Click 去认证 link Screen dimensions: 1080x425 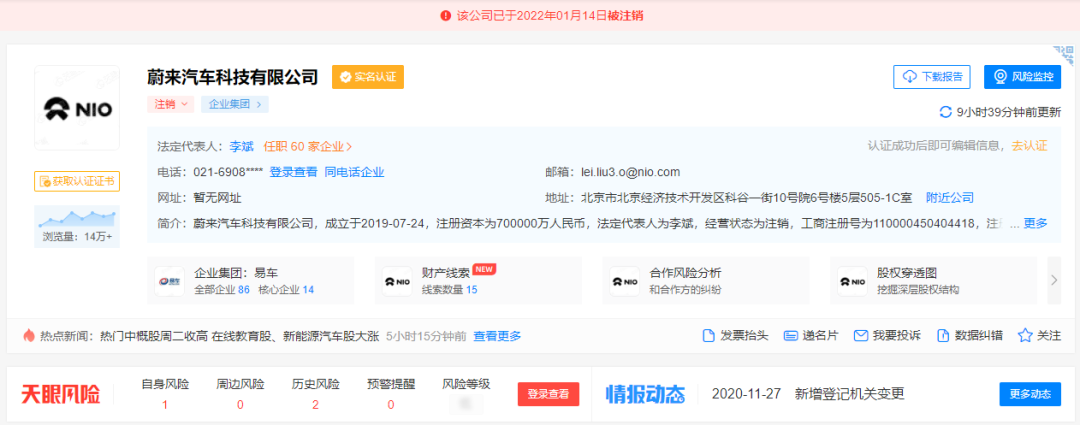point(1029,145)
